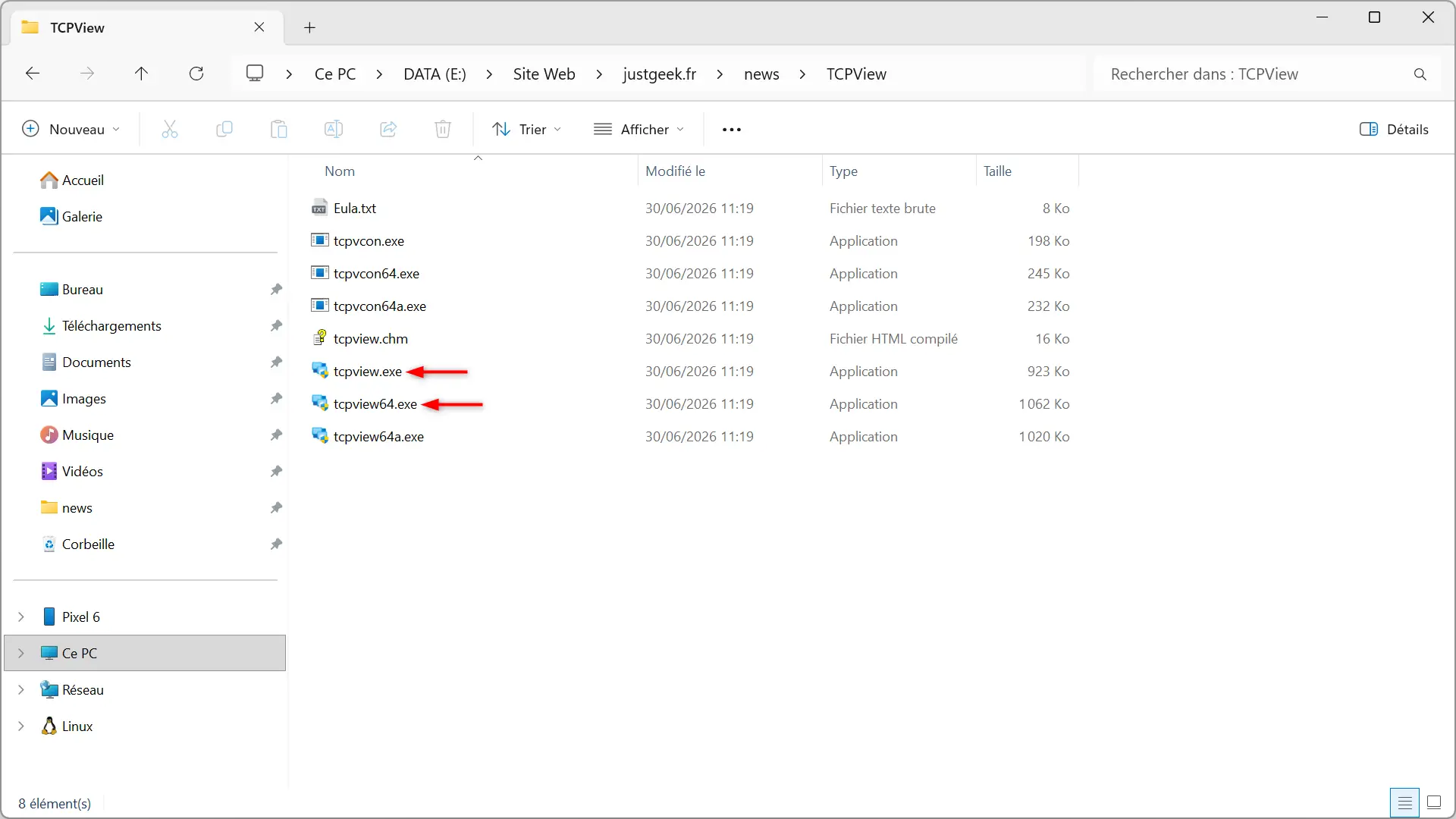This screenshot has width=1456, height=819.
Task: Select the Eula.txt file
Action: coord(355,209)
